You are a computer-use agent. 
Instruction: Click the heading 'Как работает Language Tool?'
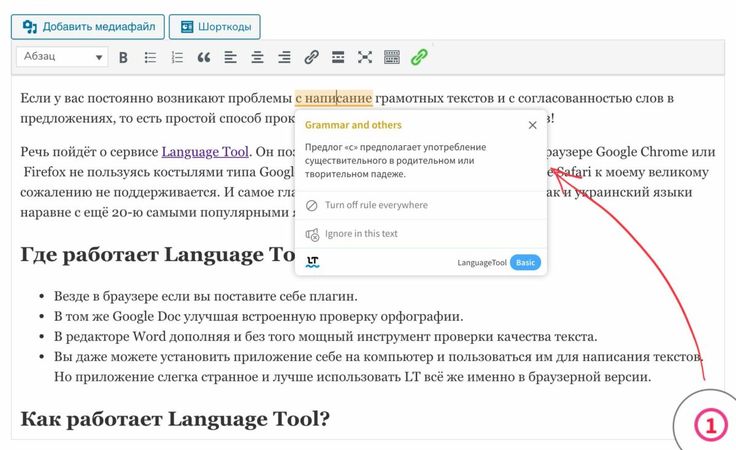pos(175,419)
